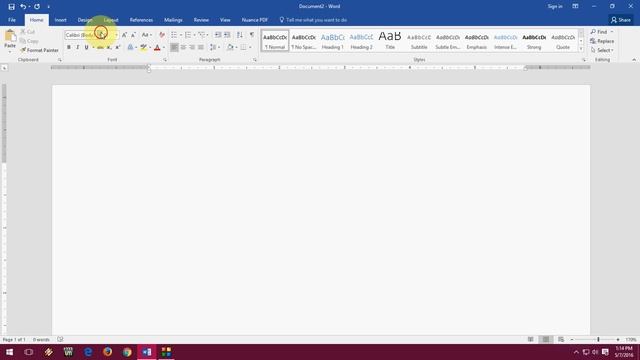Open the Windows Start menu
Screen dimensions: 640x360
(9, 352)
